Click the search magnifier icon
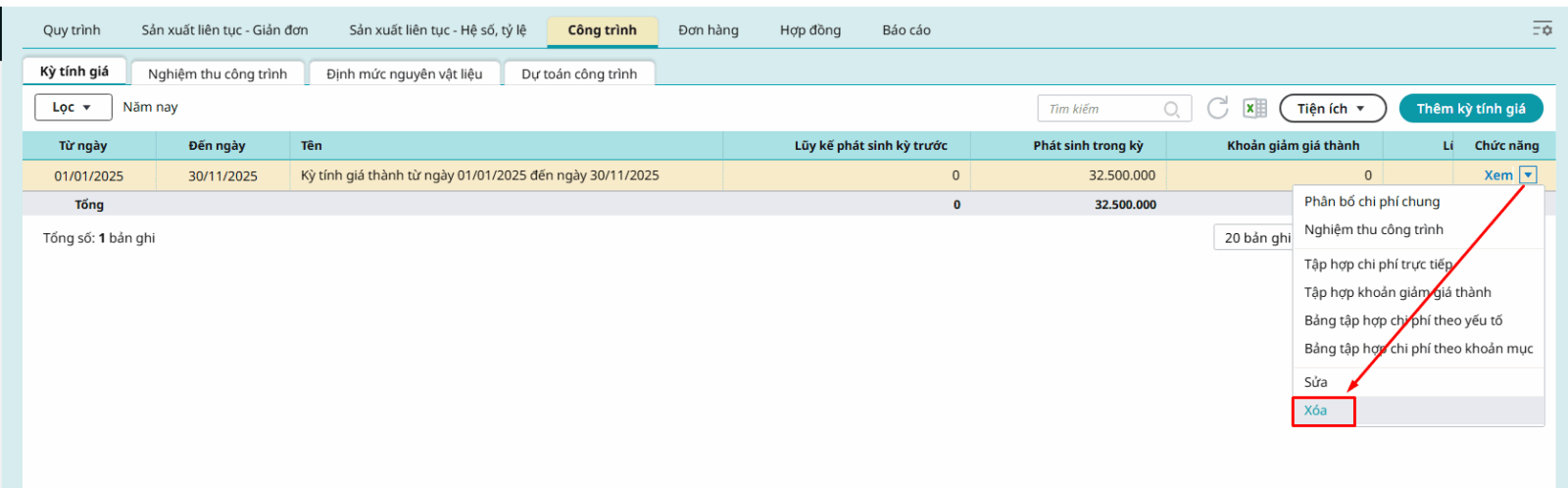Screen dimensions: 1568x488 point(1171,109)
